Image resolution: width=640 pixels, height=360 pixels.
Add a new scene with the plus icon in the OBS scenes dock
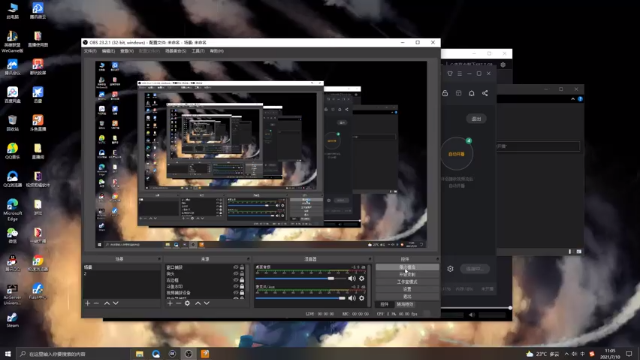pos(87,303)
